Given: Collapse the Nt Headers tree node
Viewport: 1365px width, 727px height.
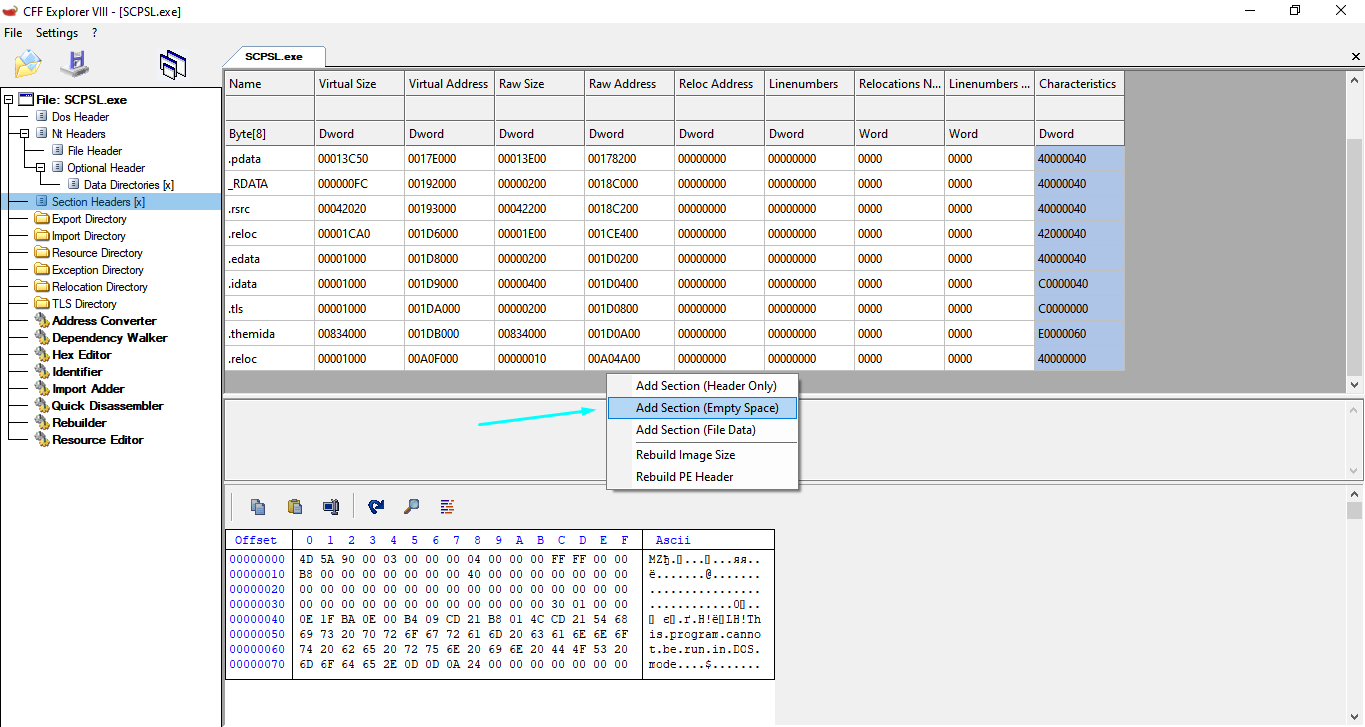Looking at the screenshot, I should click(x=25, y=134).
